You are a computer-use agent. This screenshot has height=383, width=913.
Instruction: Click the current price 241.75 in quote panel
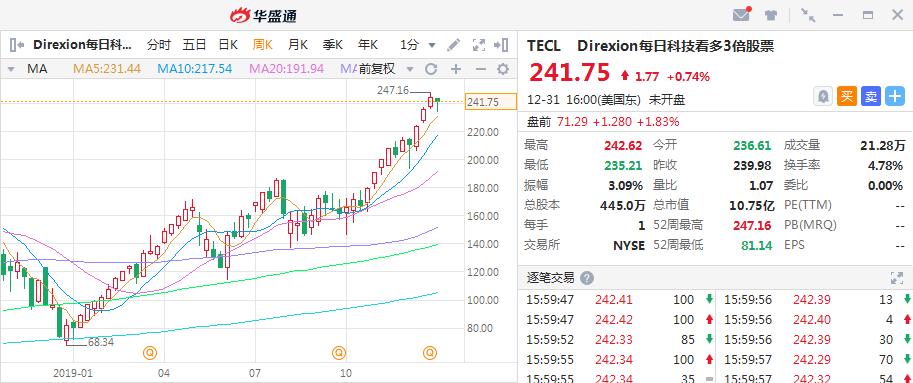tap(569, 73)
